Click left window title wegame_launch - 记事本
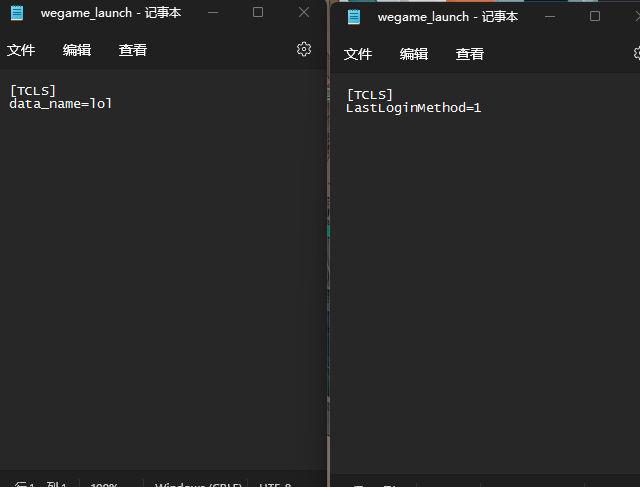The image size is (640, 487). [111, 13]
